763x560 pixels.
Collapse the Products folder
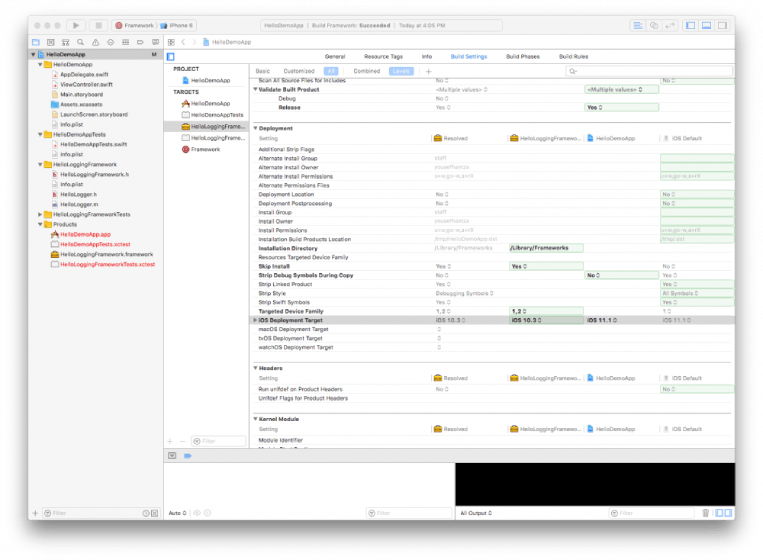(x=40, y=224)
